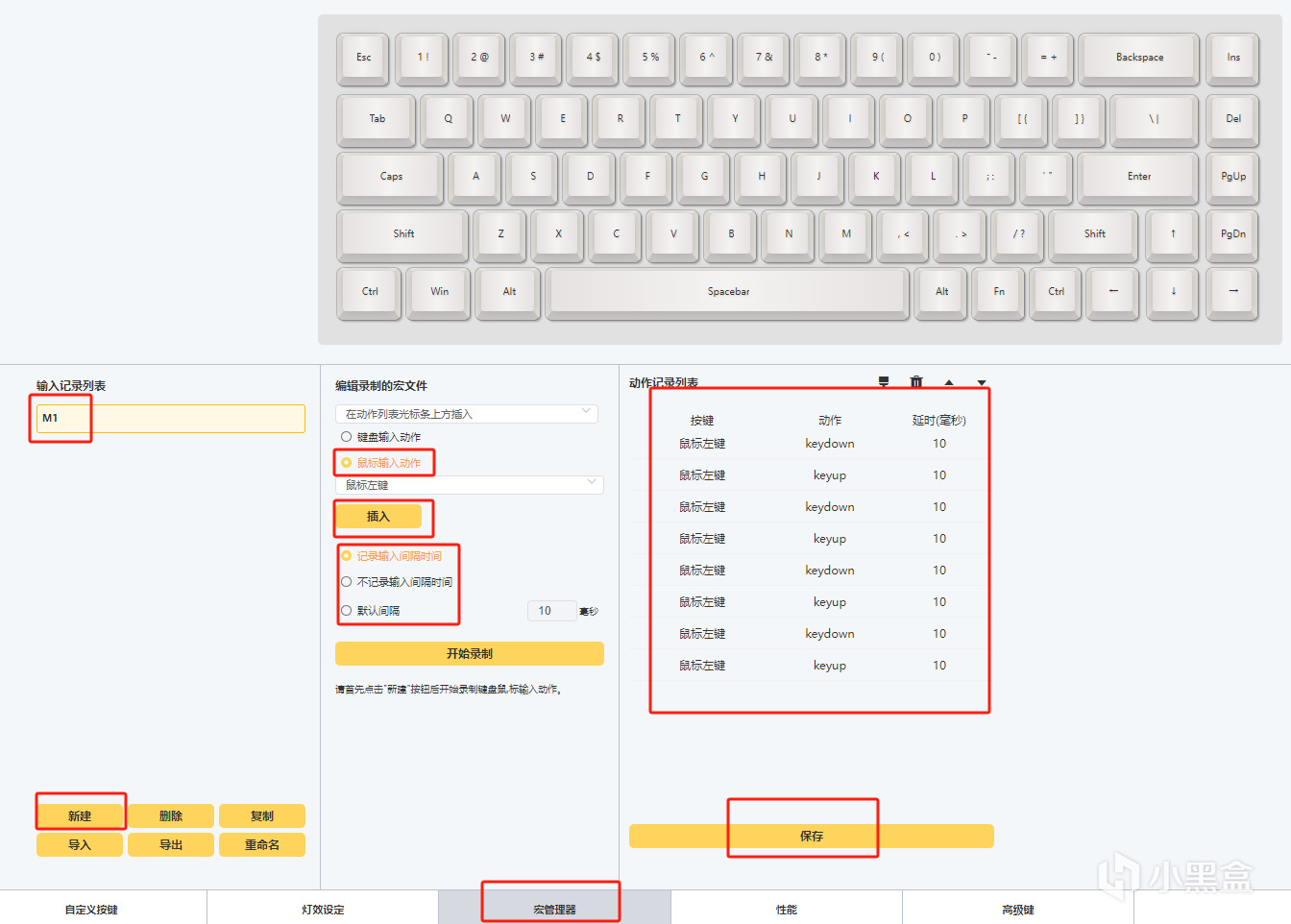Click the 按键 column header
The width and height of the screenshot is (1291, 924).
(x=702, y=421)
